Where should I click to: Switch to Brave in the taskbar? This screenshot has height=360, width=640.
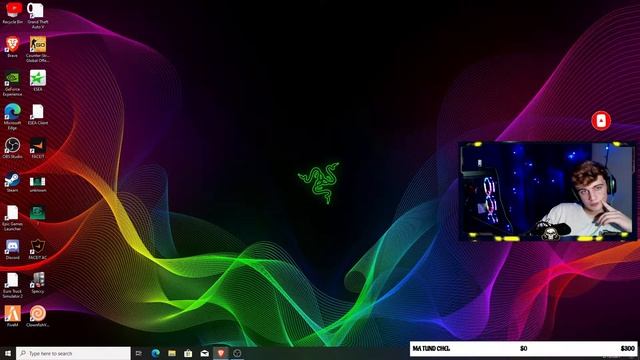(x=221, y=353)
